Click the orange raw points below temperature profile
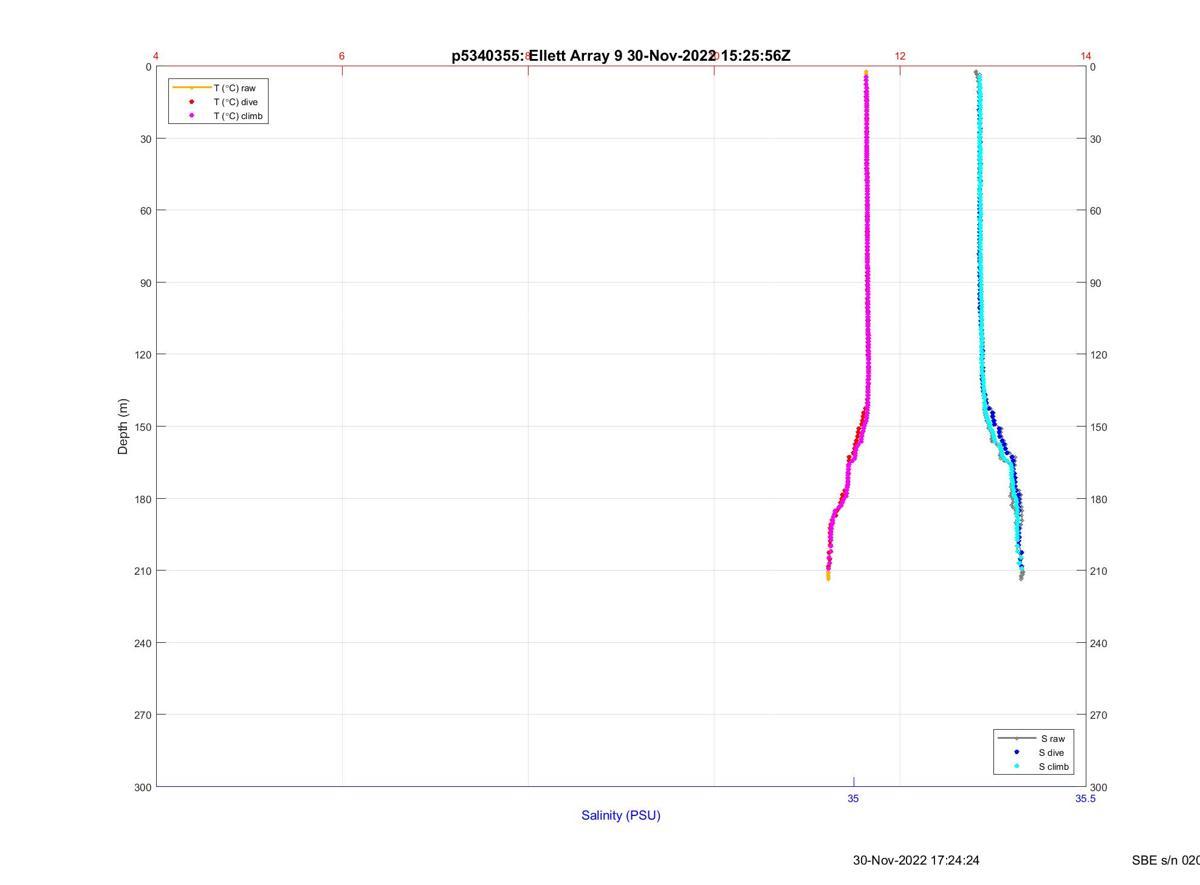This screenshot has width=1200, height=885. 828,575
